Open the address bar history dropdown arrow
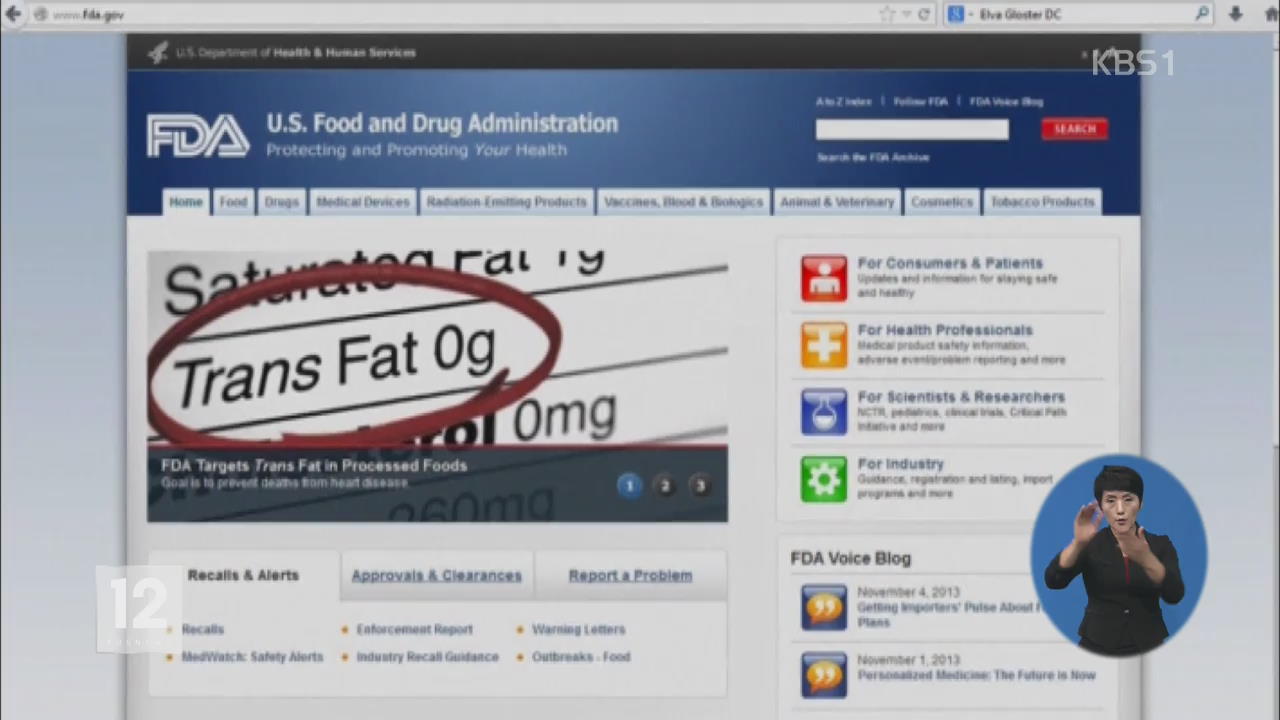The height and width of the screenshot is (720, 1280). (907, 14)
